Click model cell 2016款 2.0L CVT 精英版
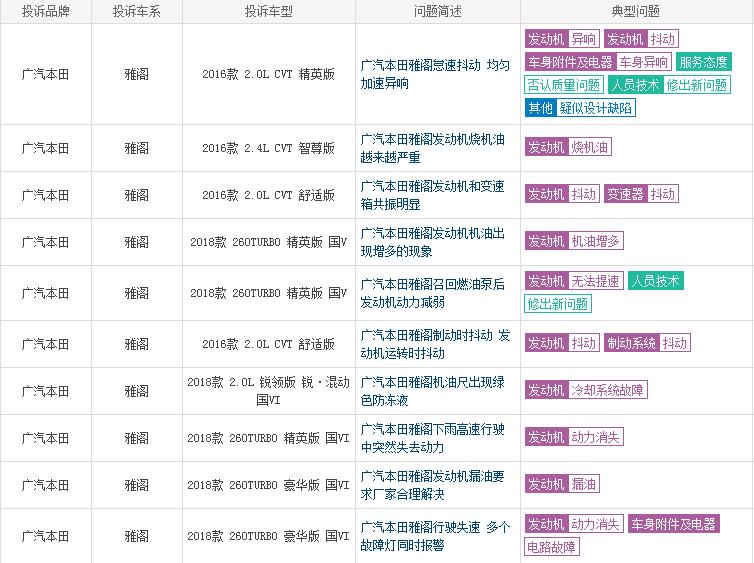Screen dimensions: 754x563 268,74
